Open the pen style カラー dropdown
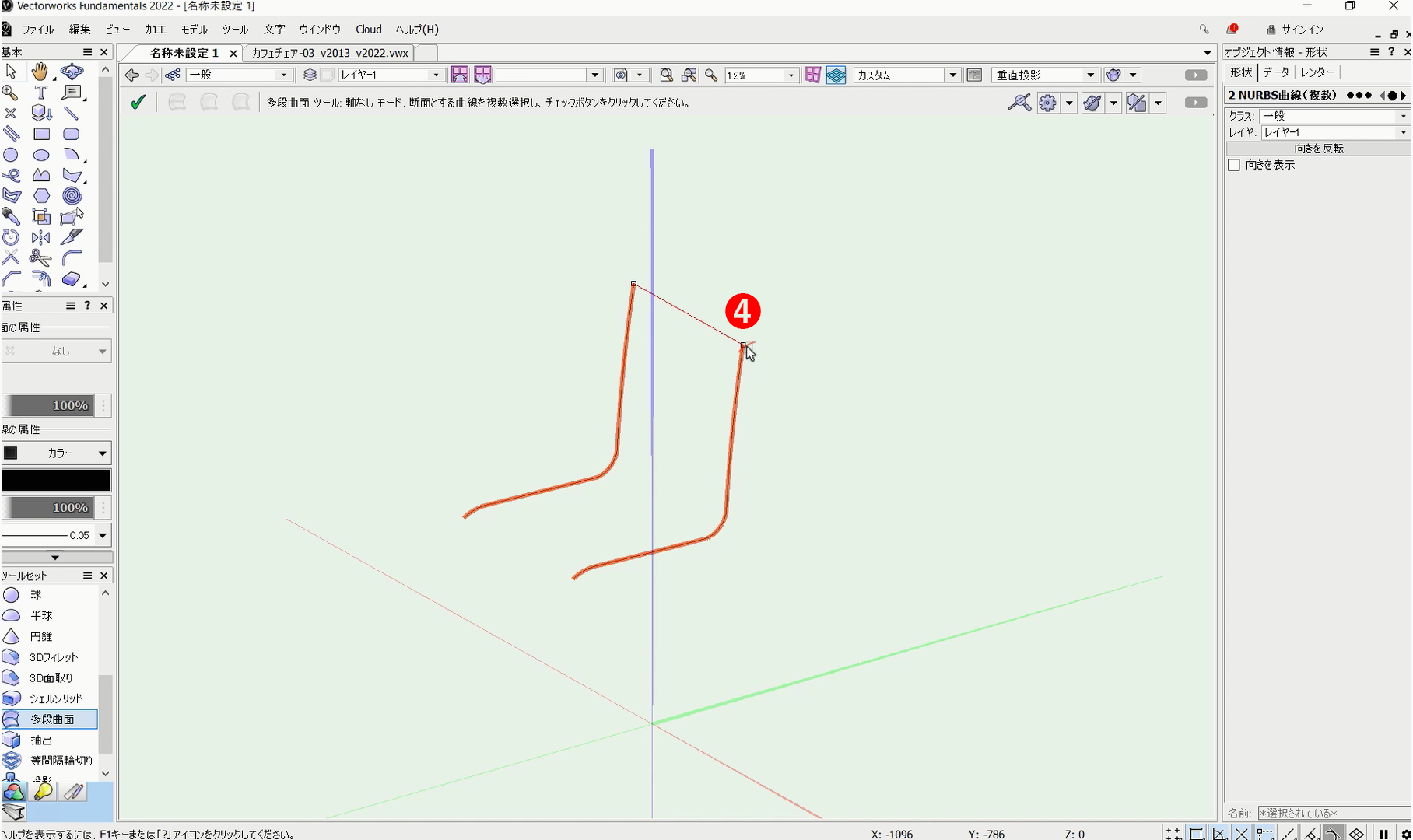1413x840 pixels. [57, 453]
